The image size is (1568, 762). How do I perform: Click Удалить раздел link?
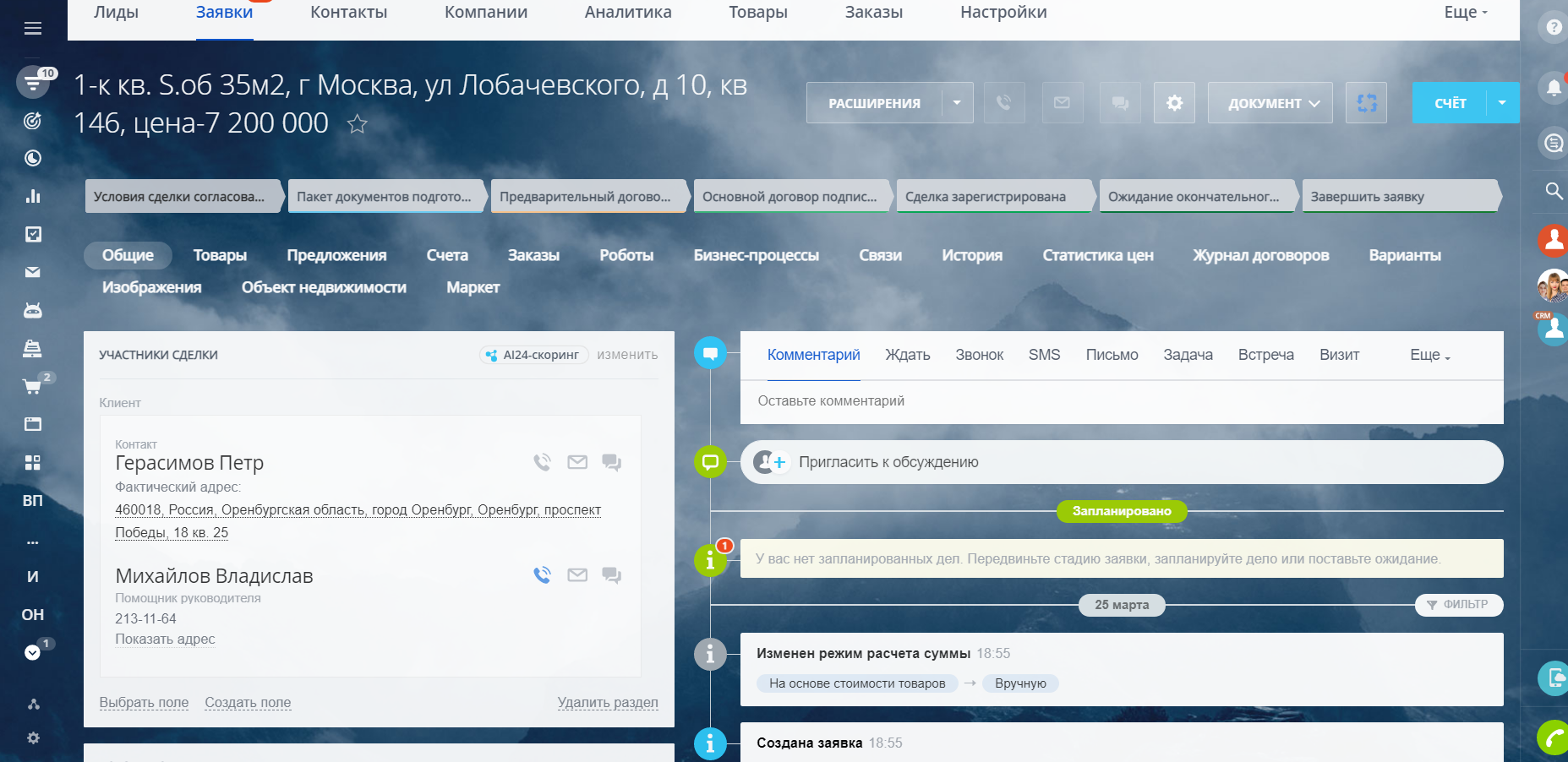608,703
